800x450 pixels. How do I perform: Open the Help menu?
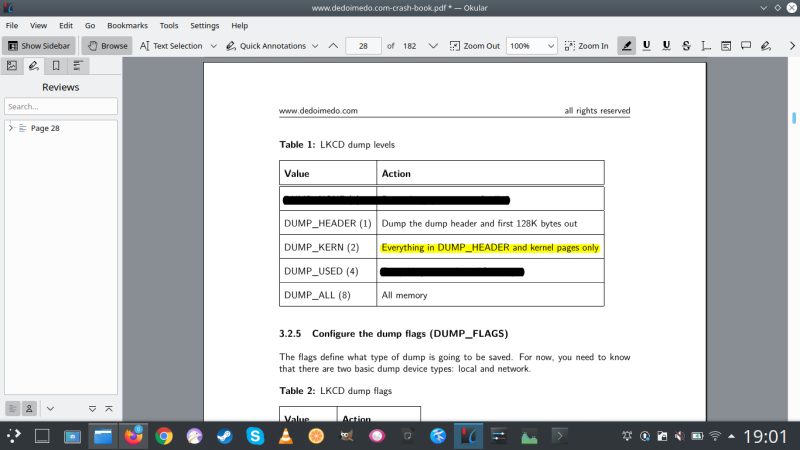point(239,26)
